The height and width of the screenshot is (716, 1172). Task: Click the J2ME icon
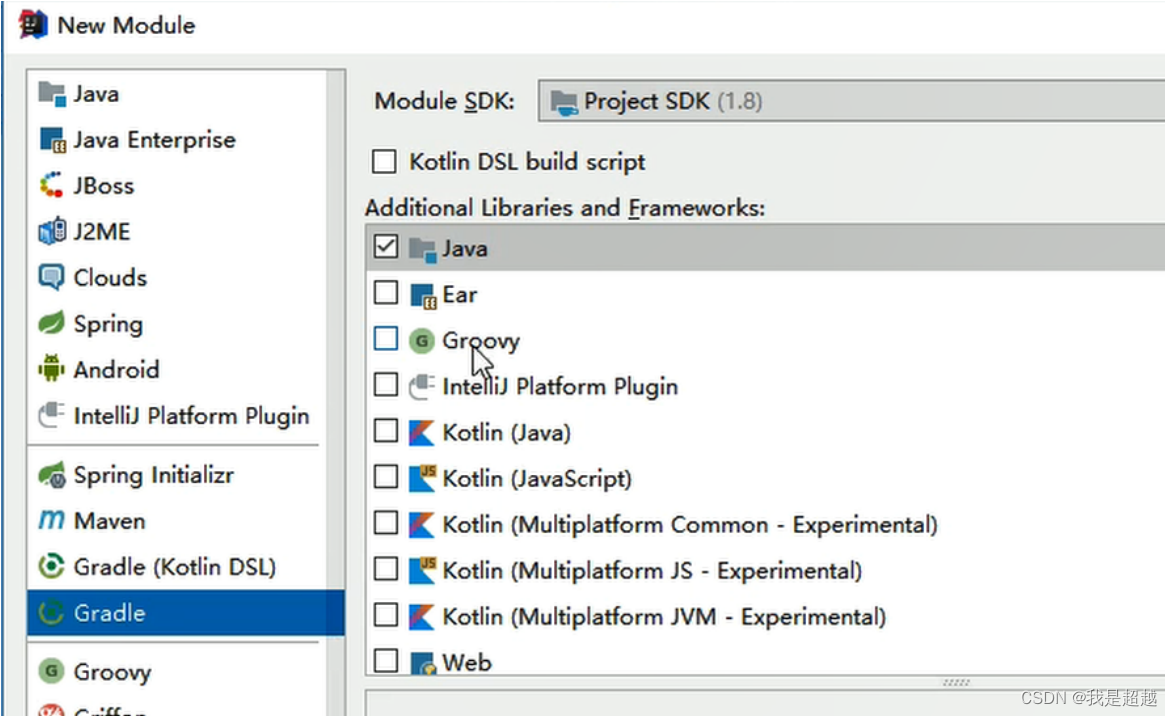click(53, 231)
